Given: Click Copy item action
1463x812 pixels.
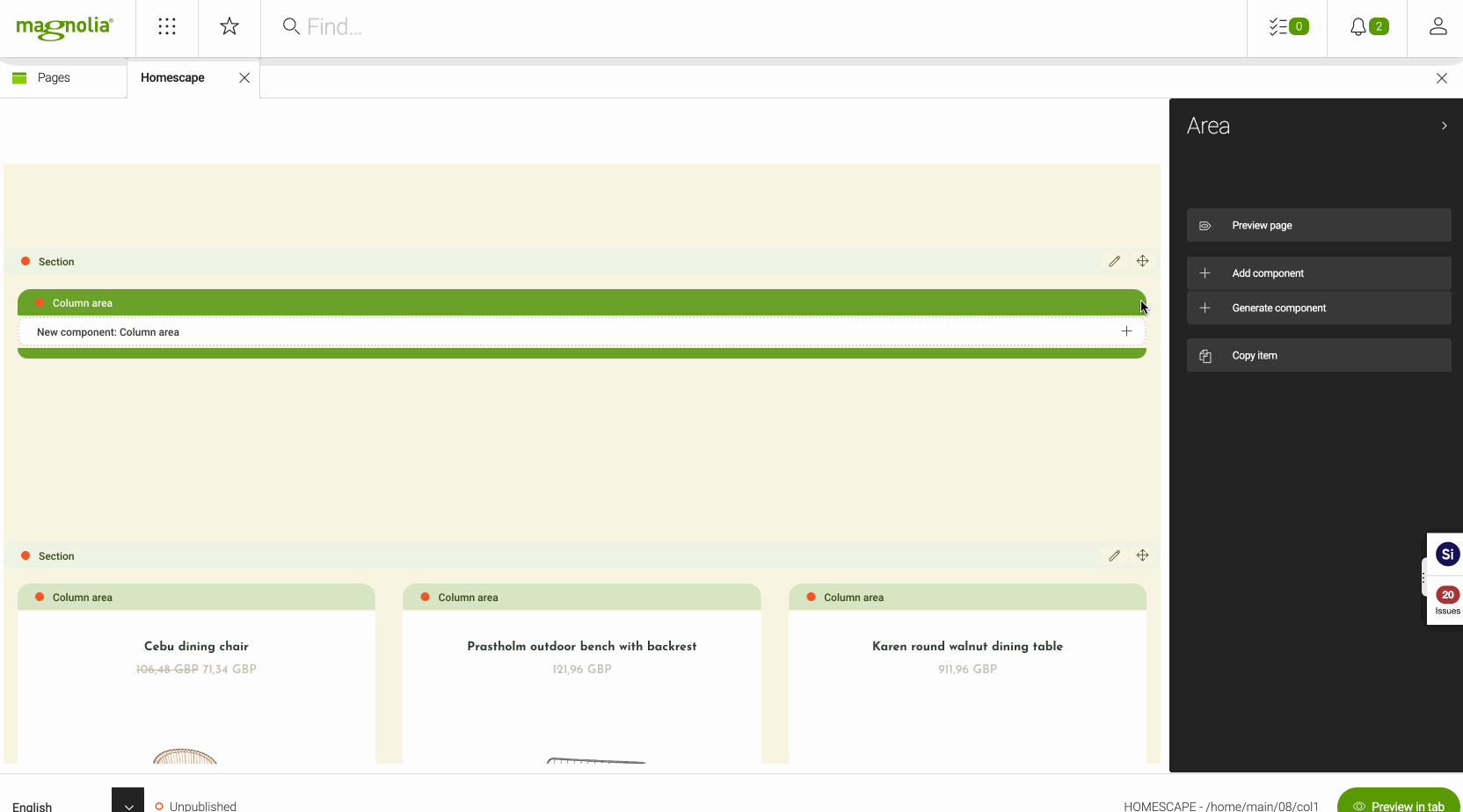Looking at the screenshot, I should click(x=1318, y=355).
